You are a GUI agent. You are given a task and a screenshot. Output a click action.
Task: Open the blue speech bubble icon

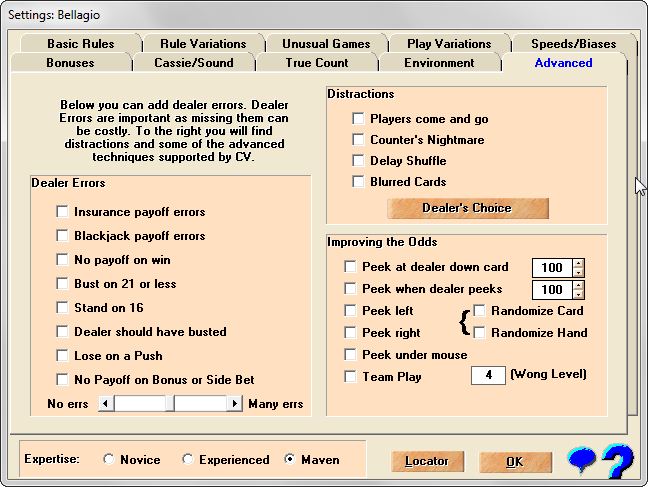581,459
